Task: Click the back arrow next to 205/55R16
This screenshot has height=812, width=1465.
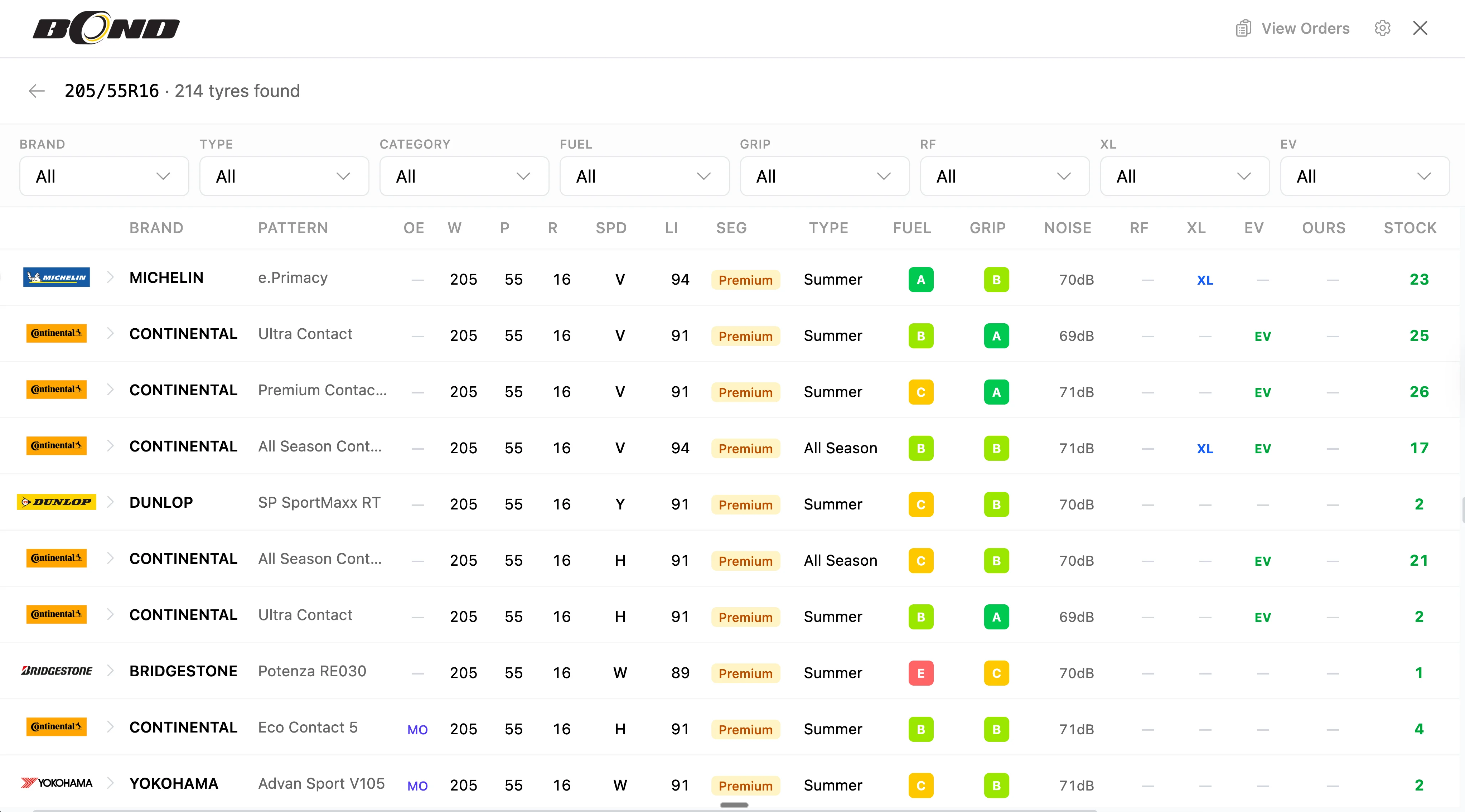Action: coord(37,91)
